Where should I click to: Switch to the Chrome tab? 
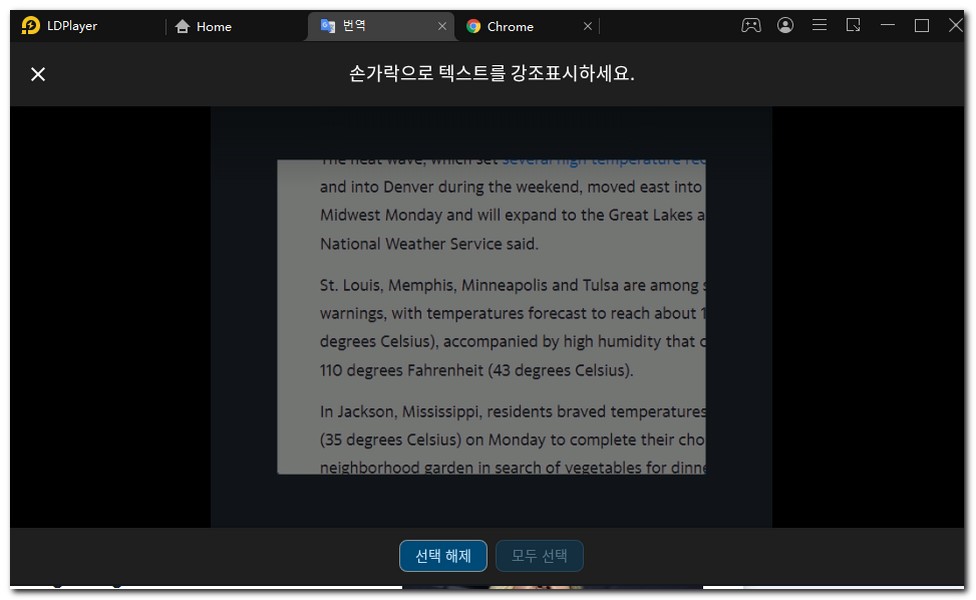click(x=510, y=27)
